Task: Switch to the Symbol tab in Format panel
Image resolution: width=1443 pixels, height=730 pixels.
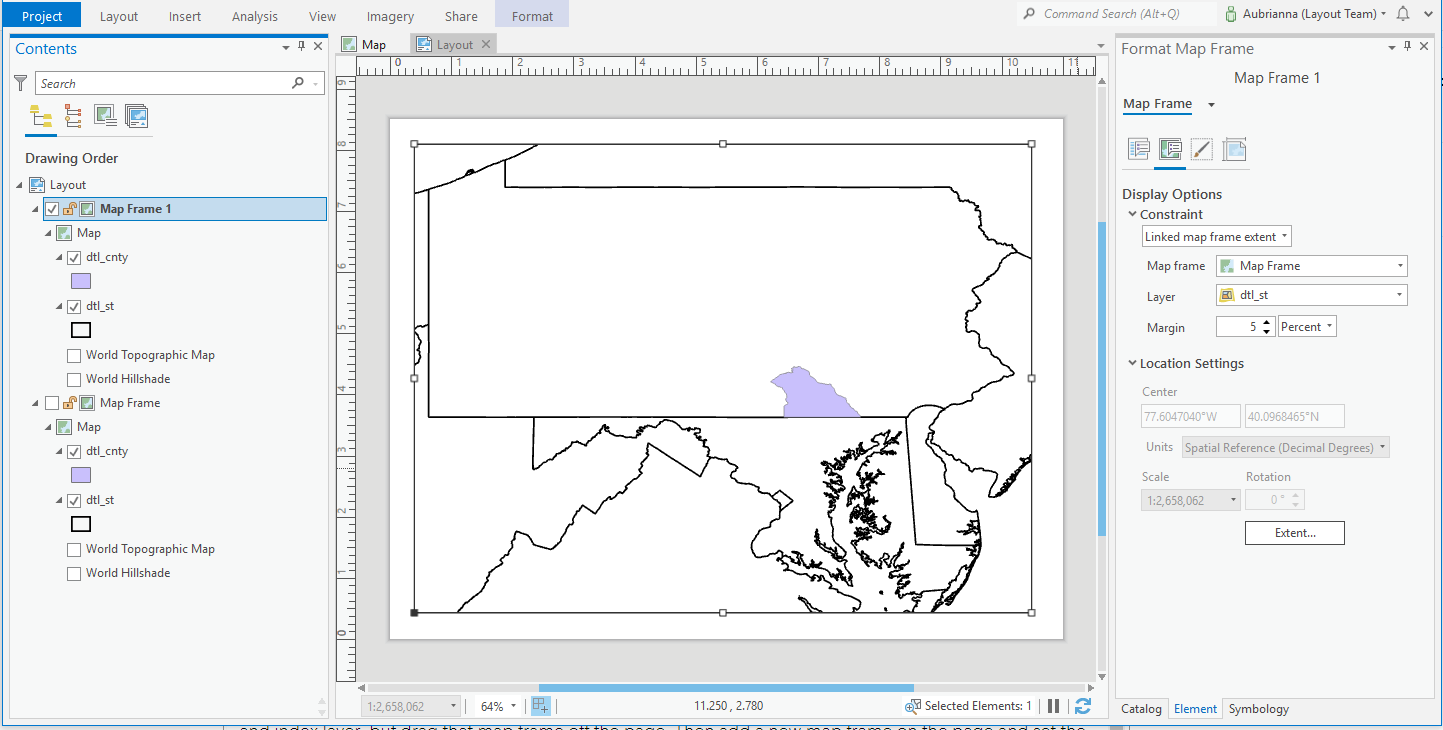Action: coord(1202,150)
